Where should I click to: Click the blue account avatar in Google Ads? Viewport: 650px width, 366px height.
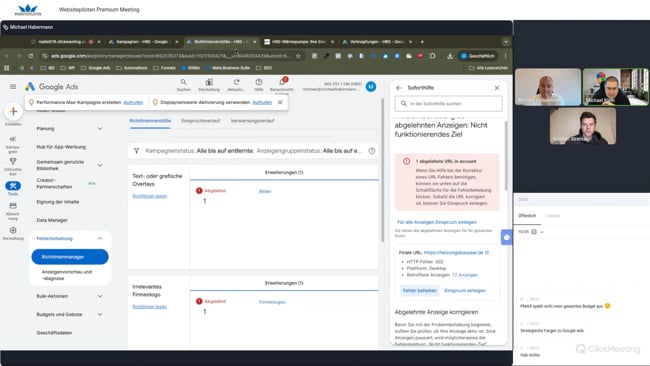[x=371, y=86]
